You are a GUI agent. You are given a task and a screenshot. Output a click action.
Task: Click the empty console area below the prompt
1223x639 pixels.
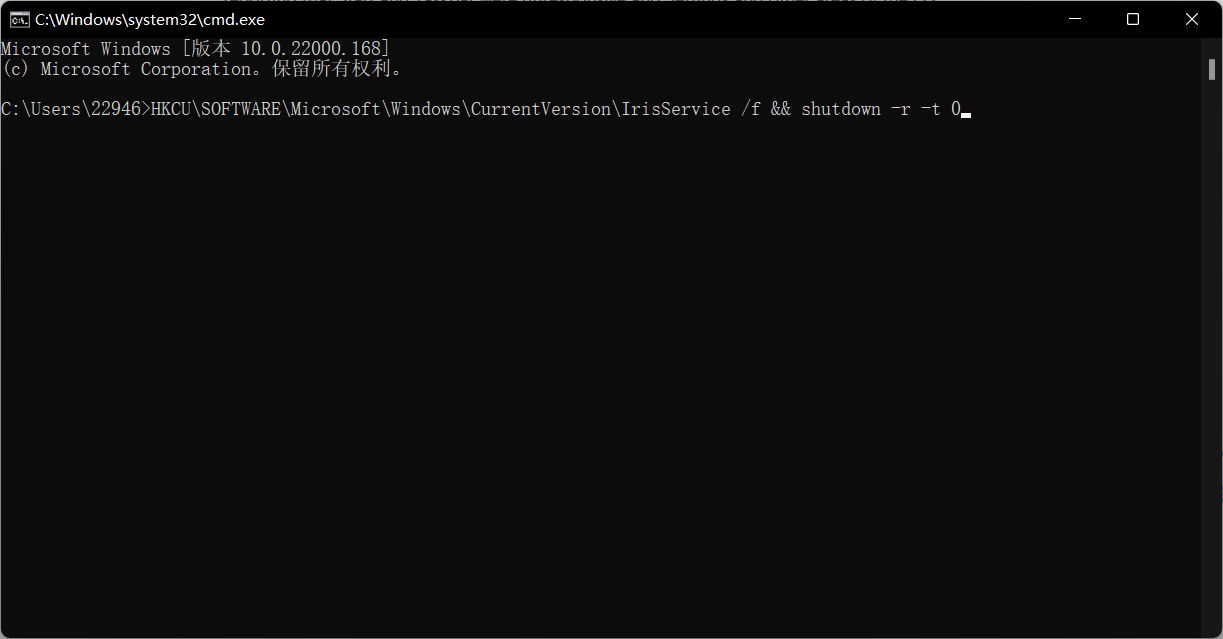click(600, 350)
